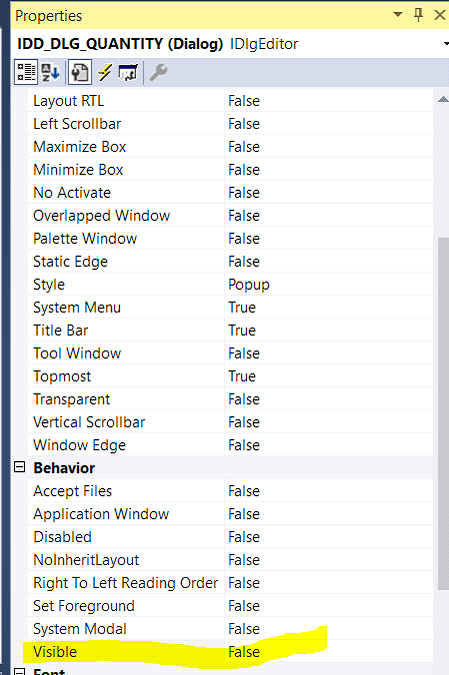Show Property Pages icon
Viewport: 449px width, 675px height.
click(79, 72)
